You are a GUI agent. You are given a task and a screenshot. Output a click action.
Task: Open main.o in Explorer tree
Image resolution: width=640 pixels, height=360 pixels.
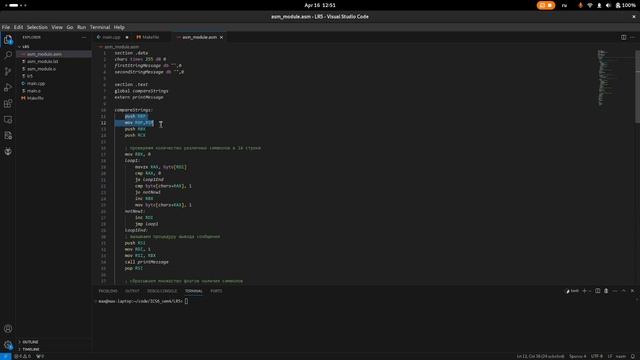click(x=33, y=91)
